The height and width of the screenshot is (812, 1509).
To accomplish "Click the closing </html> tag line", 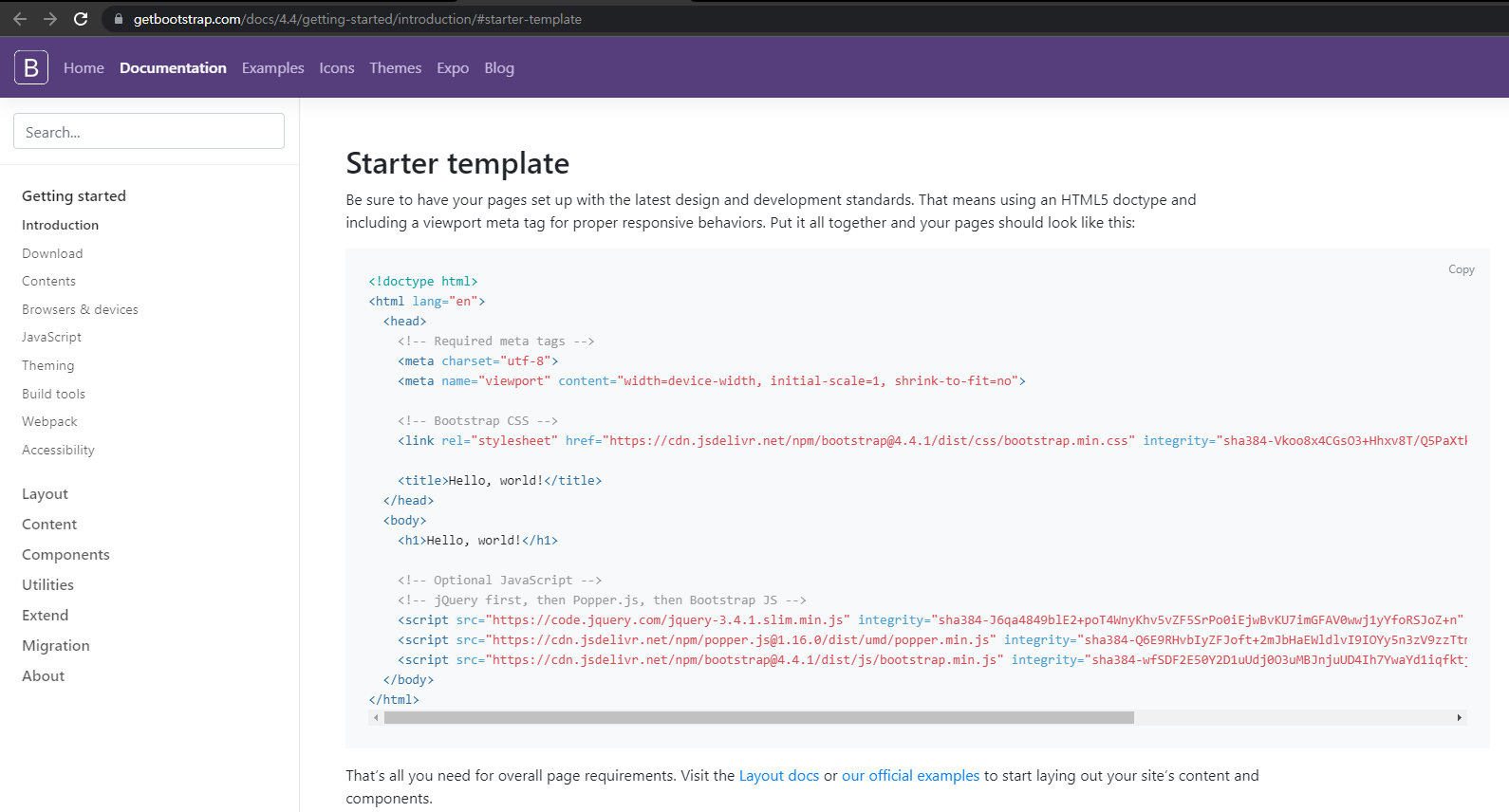I will 394,700.
